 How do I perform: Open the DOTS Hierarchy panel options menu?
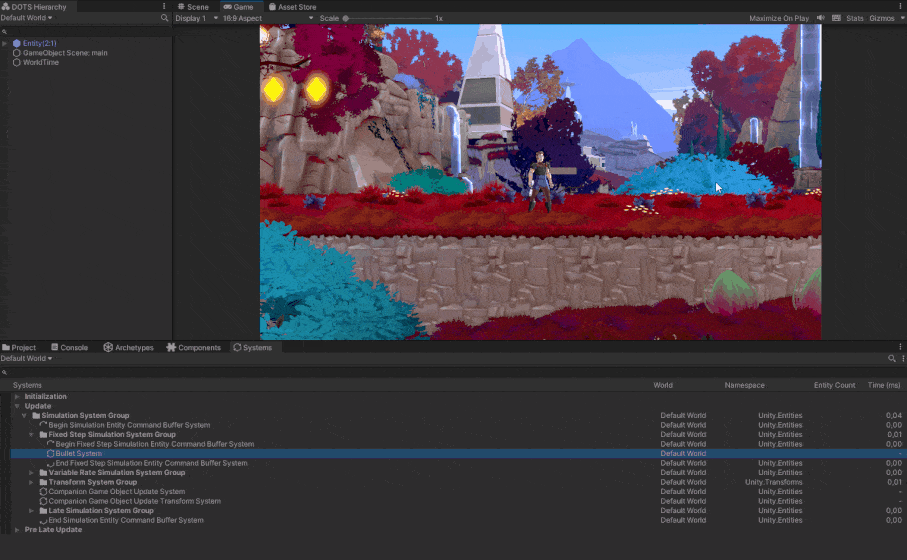tap(164, 6)
